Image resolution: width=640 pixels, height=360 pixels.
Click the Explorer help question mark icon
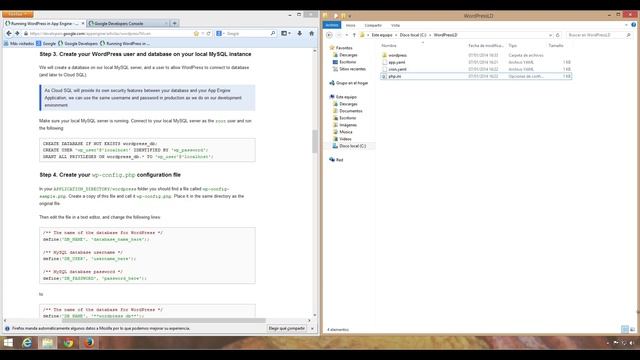pos(633,25)
